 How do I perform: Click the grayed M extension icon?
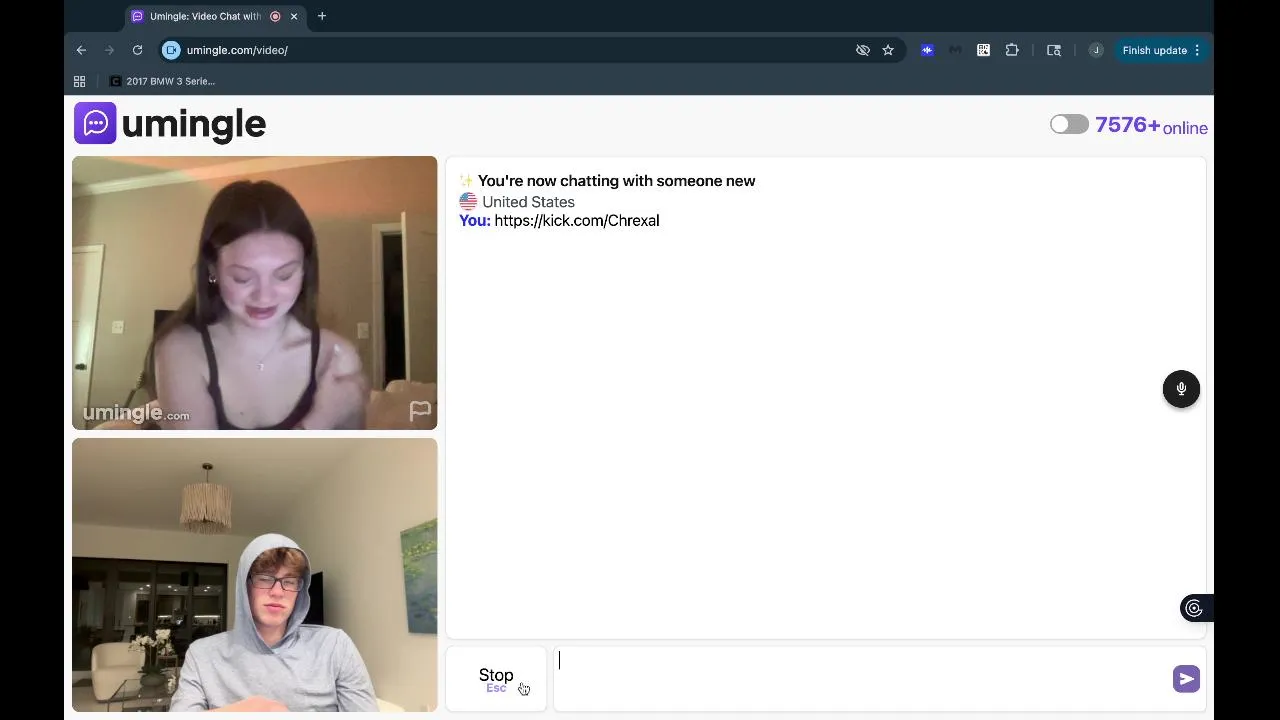955,50
